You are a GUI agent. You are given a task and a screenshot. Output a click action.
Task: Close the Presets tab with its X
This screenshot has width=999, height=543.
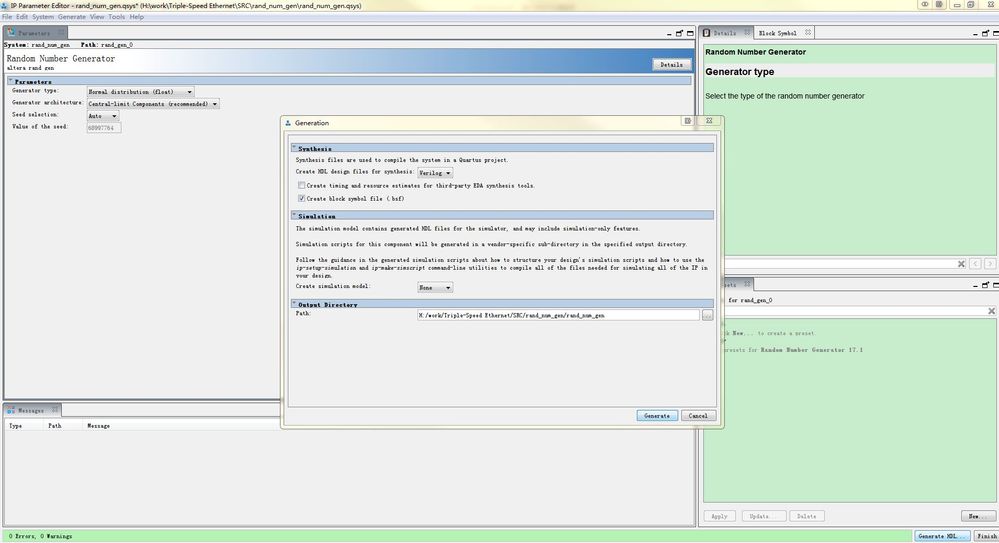point(747,284)
